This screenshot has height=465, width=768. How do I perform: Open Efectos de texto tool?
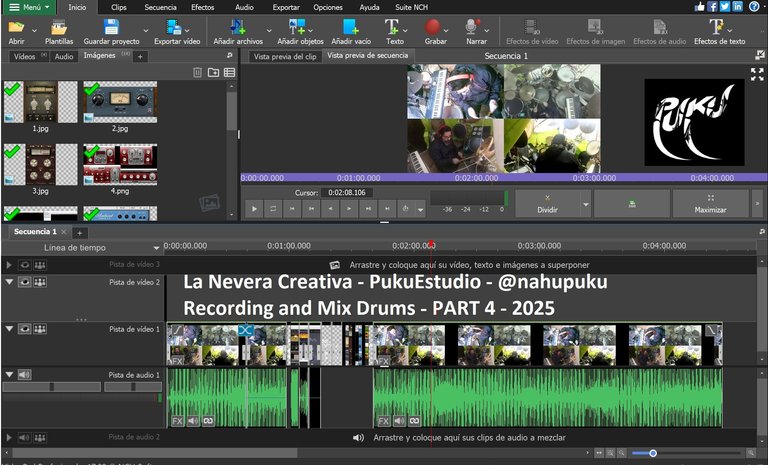point(720,32)
